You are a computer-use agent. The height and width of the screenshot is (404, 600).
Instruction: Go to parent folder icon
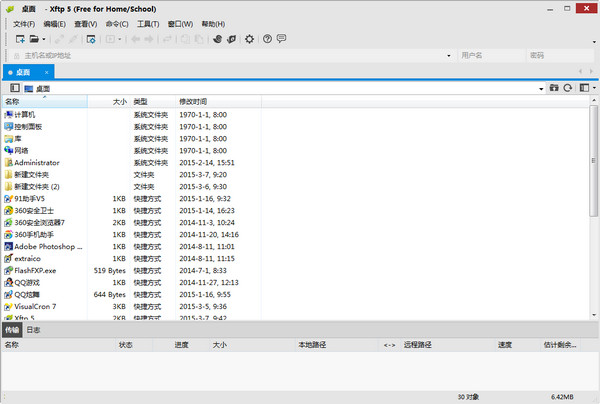point(553,88)
